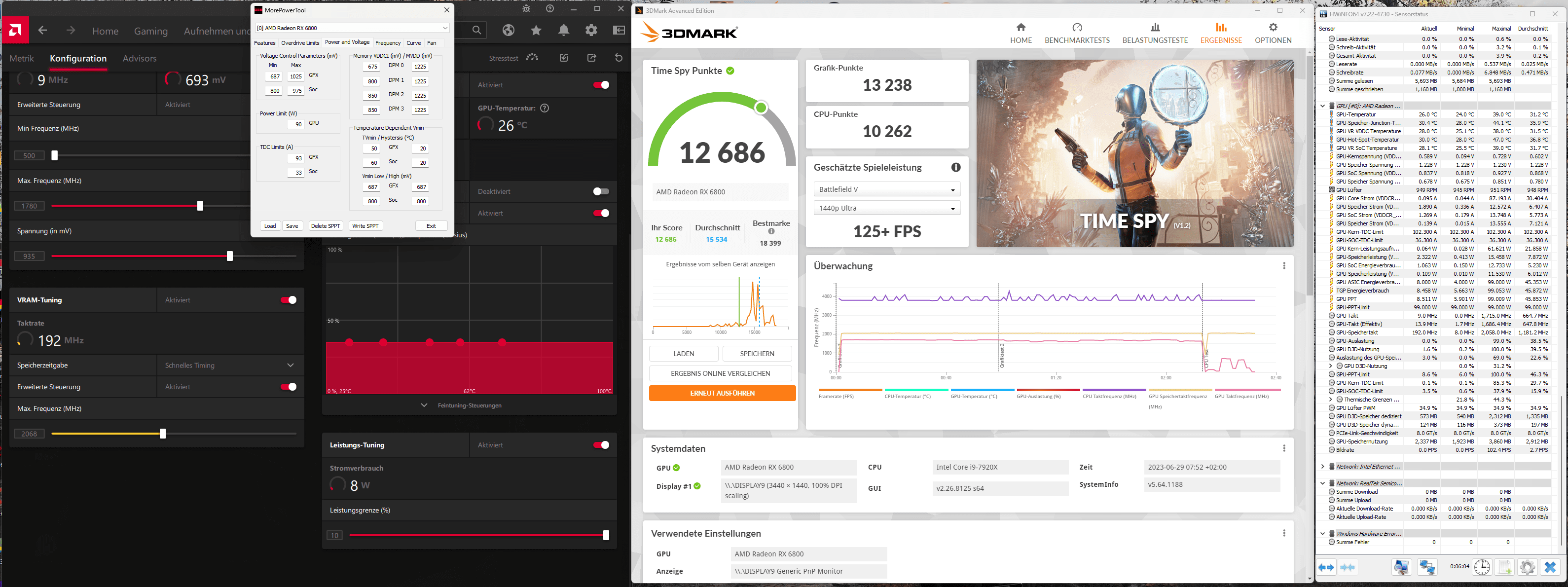The image size is (1568, 587).
Task: Switch to MorePowerTool Curve tab
Action: pos(414,42)
